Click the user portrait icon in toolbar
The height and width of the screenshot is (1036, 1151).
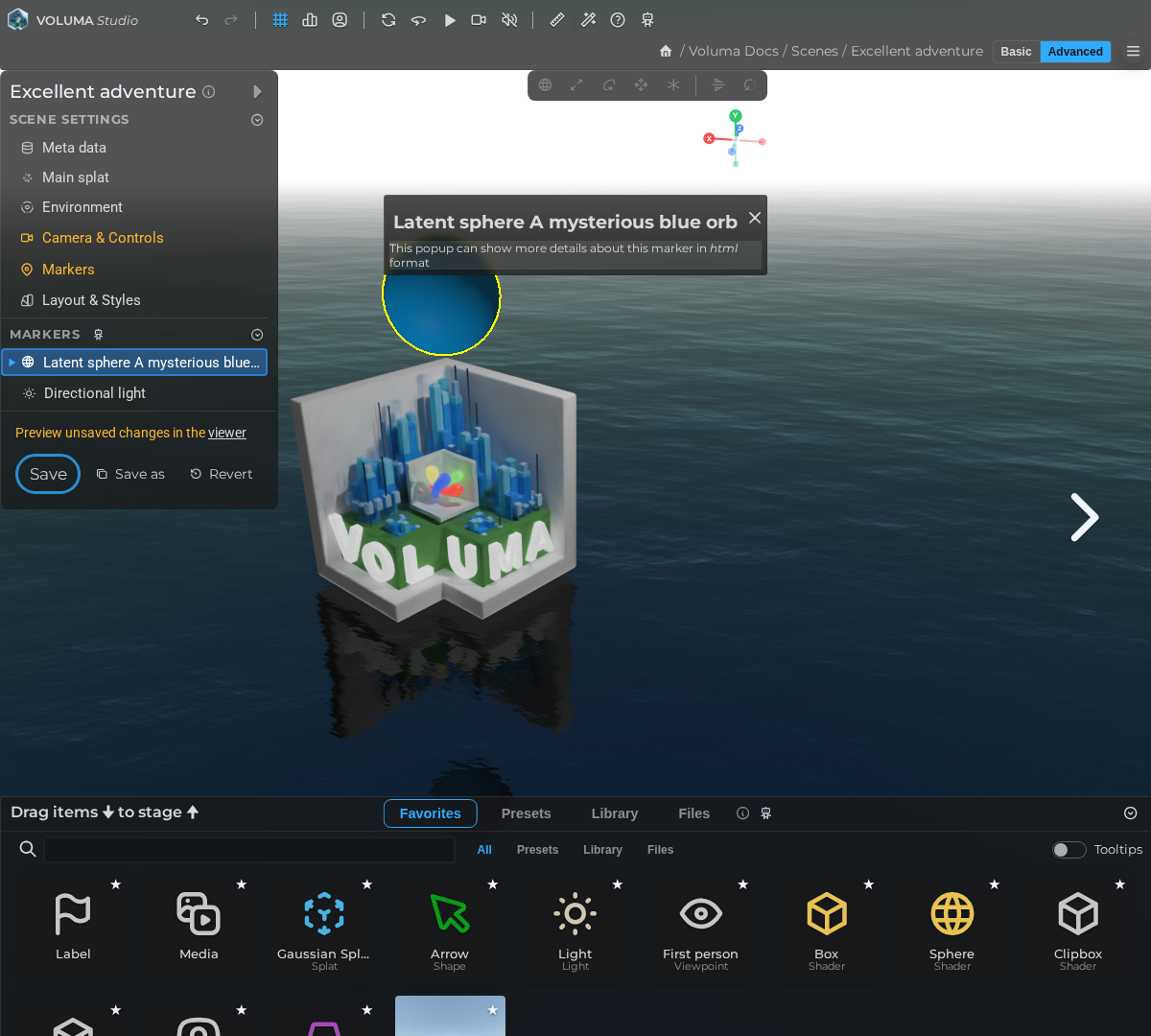pos(340,20)
